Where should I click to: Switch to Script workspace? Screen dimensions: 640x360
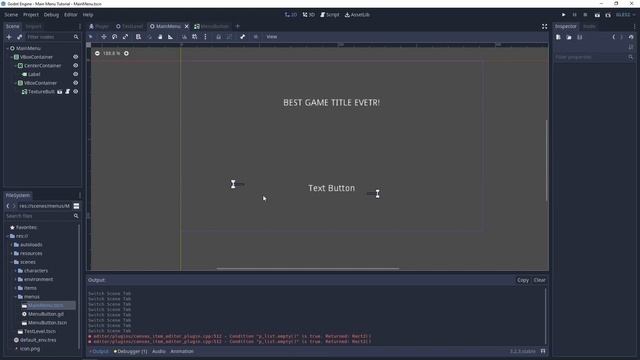tap(330, 15)
